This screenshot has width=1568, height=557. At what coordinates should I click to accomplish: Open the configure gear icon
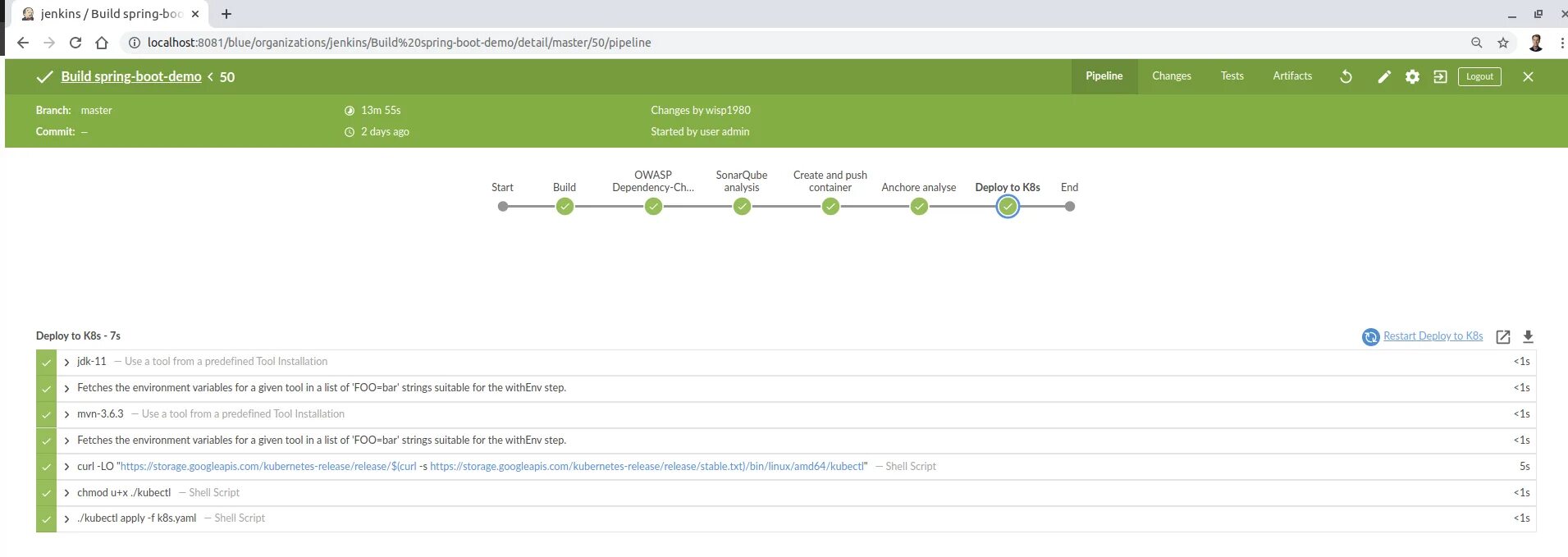click(1412, 76)
